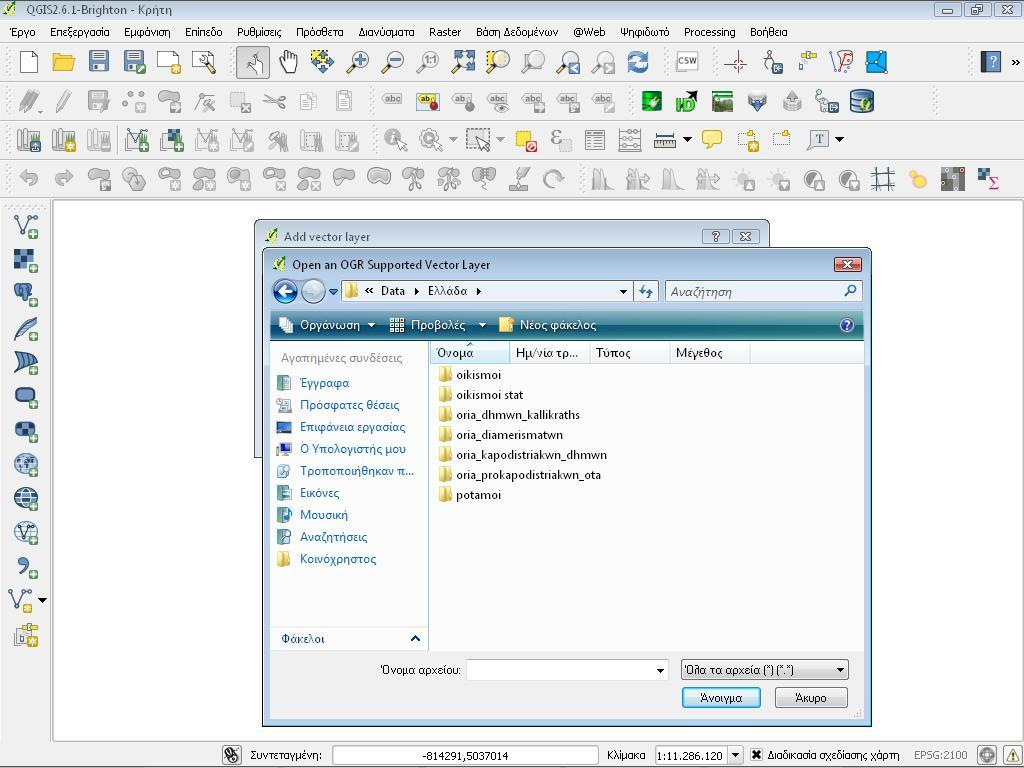Open the Έγγραφα favorite link
Viewport: 1024px width, 768px height.
(x=324, y=383)
